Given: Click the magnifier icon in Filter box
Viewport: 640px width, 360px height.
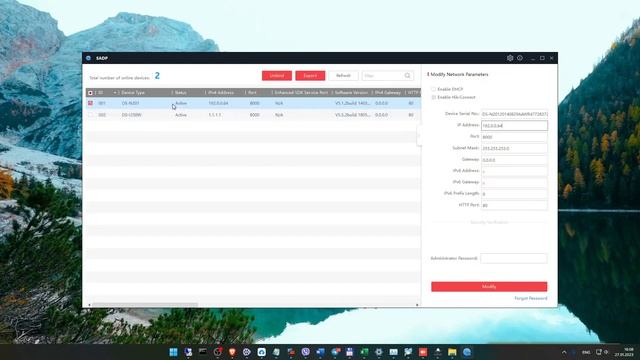Looking at the screenshot, I should pos(407,76).
